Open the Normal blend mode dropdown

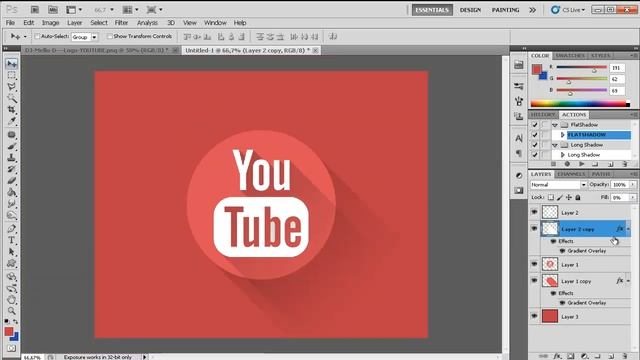pos(558,185)
